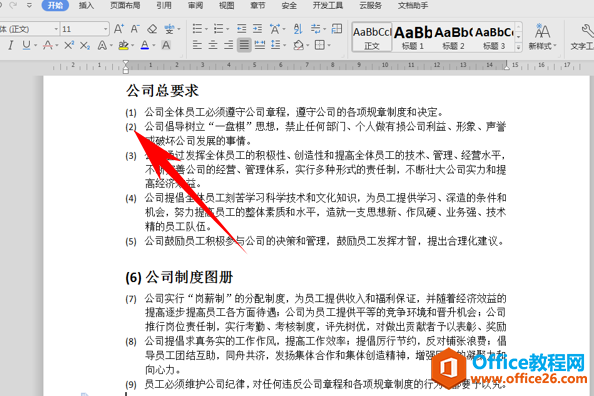This screenshot has width=594, height=396.
Task: Apply superscript formatting
Action: [69, 45]
